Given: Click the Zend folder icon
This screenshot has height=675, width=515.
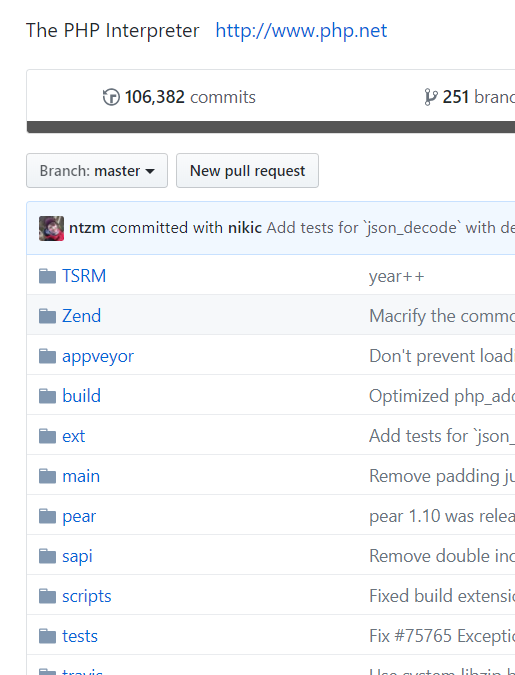Looking at the screenshot, I should point(47,316).
